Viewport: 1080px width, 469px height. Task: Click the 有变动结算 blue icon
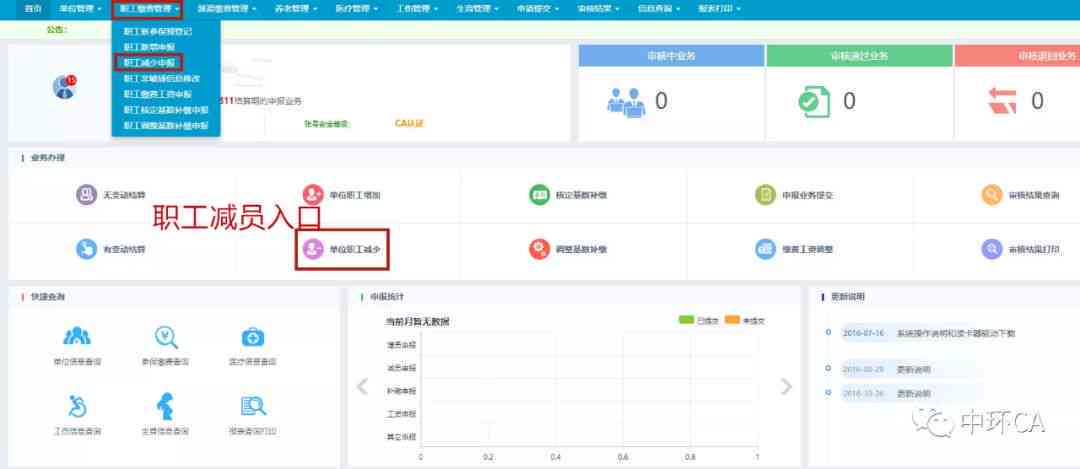(87, 249)
